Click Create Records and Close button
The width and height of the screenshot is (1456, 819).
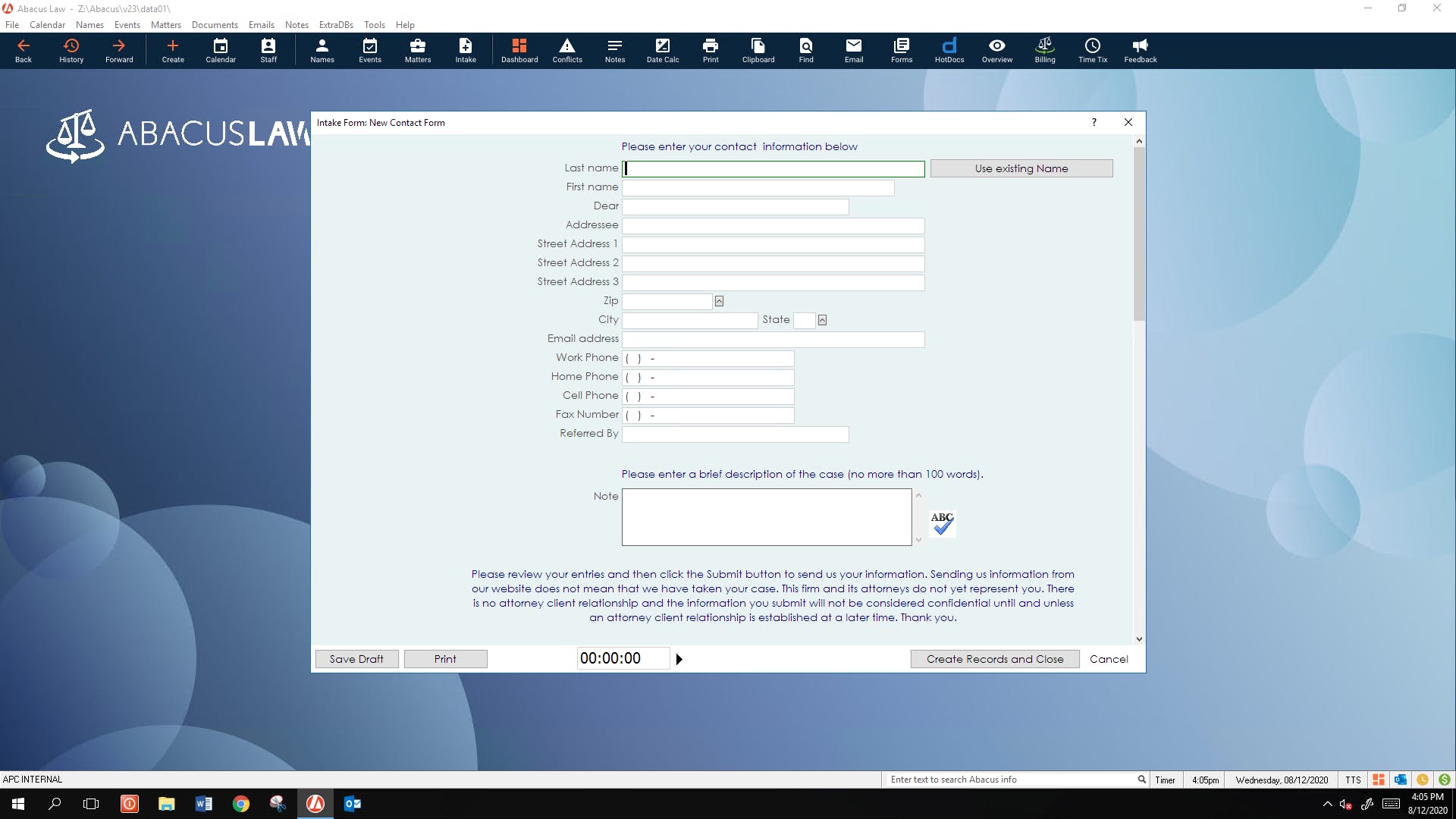click(994, 659)
